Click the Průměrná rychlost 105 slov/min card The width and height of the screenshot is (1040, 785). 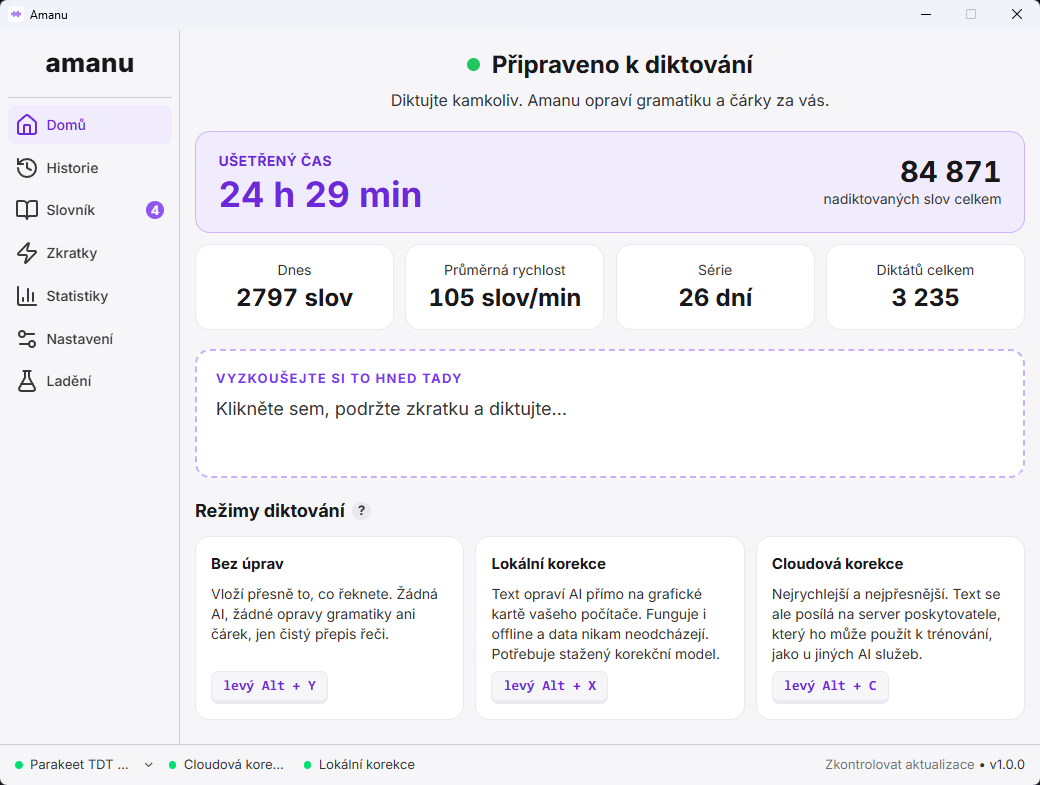pos(505,287)
